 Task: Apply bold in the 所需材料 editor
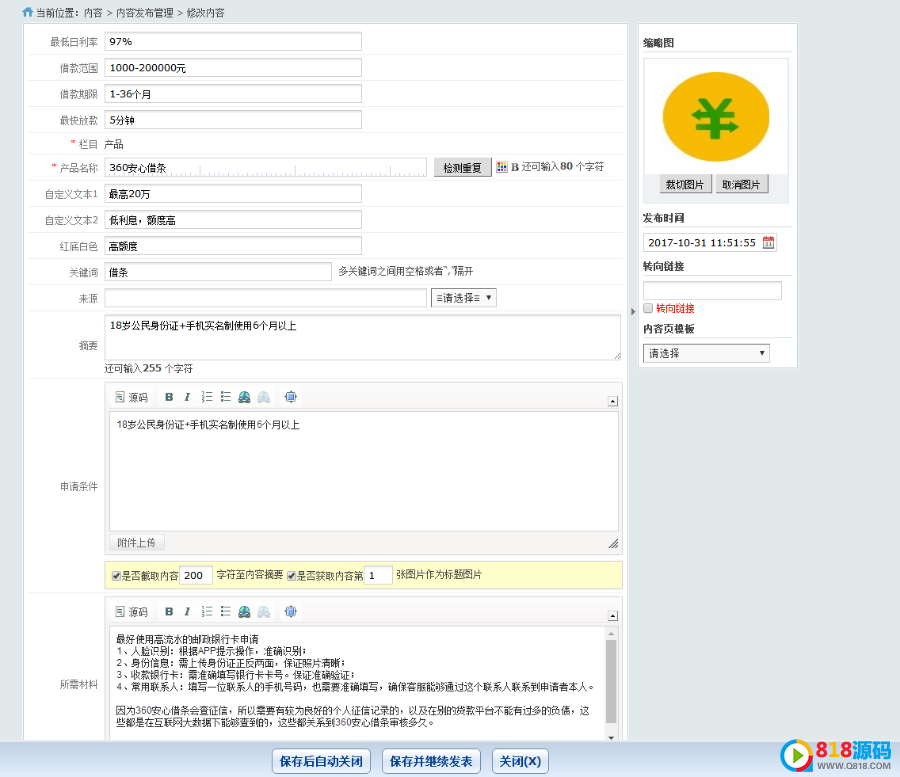[x=169, y=612]
